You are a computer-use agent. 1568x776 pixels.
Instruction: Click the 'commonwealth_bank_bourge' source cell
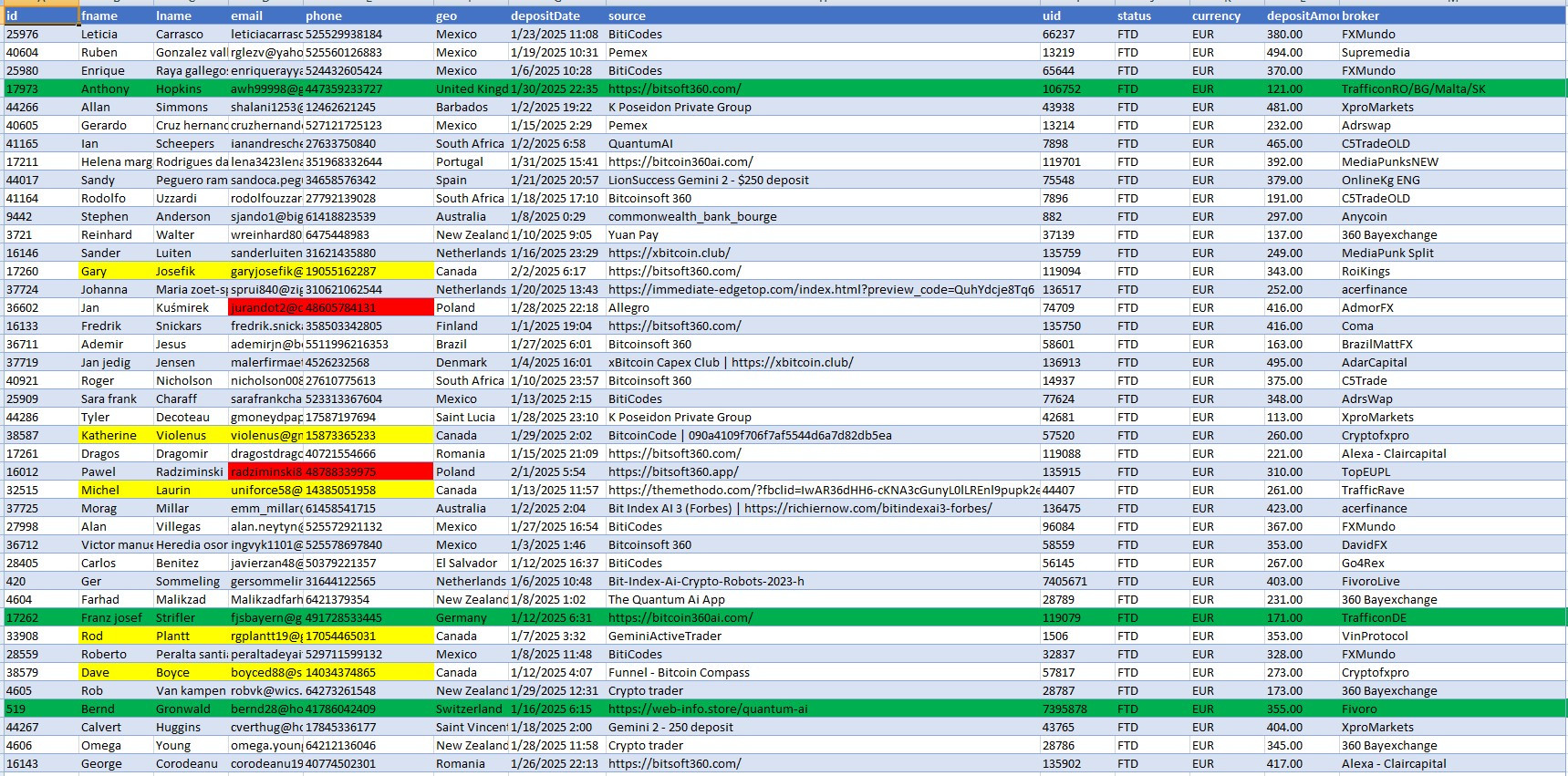(x=692, y=216)
